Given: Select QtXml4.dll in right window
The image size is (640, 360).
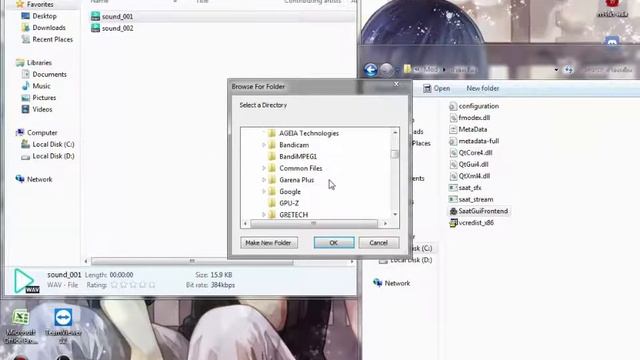Looking at the screenshot, I should pos(469,176).
